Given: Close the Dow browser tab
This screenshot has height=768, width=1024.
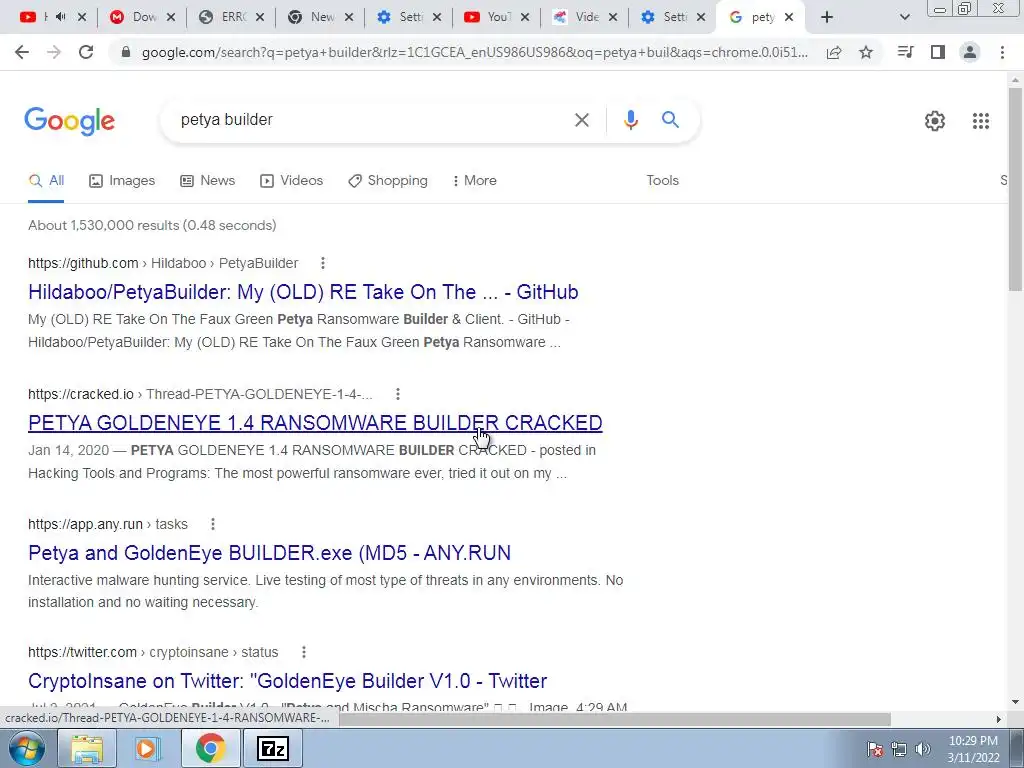Looking at the screenshot, I should pyautogui.click(x=171, y=18).
